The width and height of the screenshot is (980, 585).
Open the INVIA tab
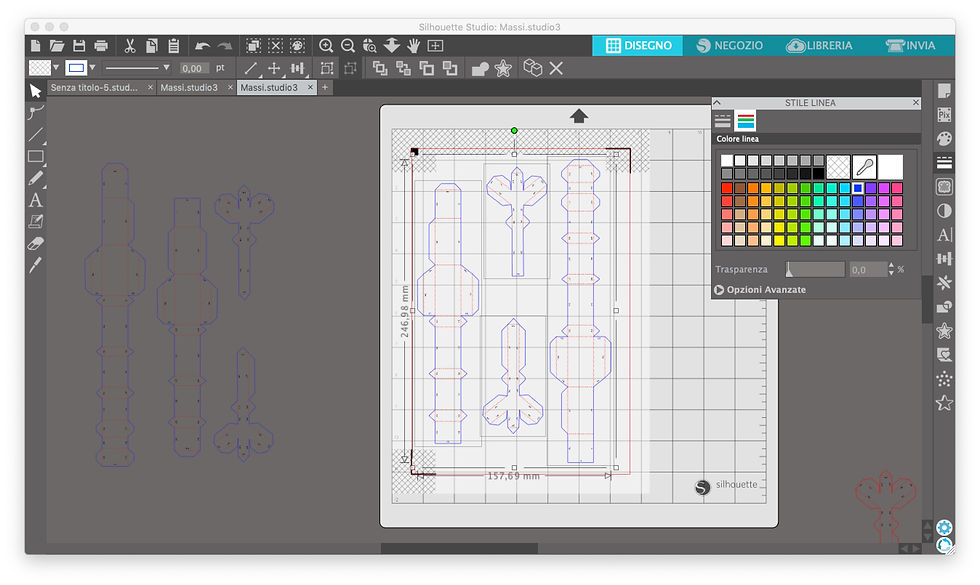pyautogui.click(x=911, y=46)
